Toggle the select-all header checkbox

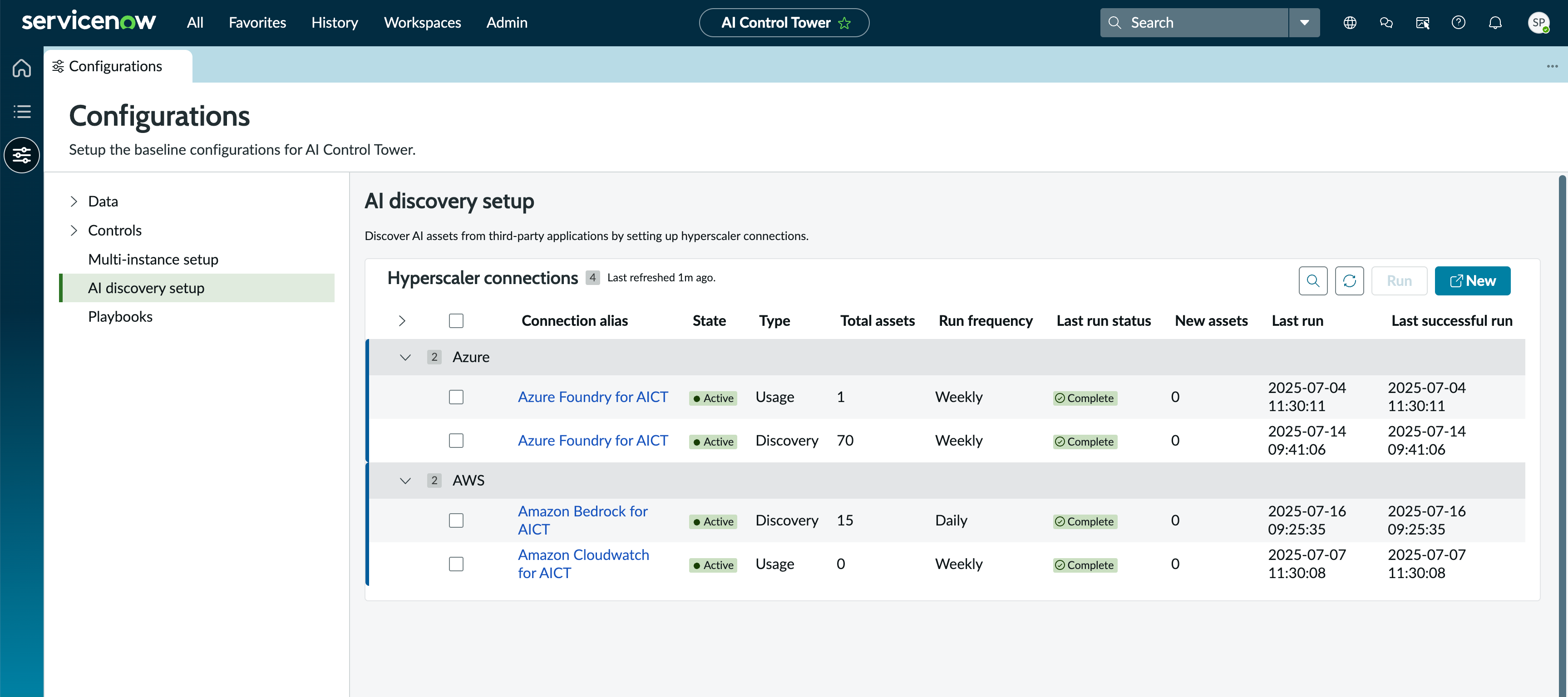456,320
